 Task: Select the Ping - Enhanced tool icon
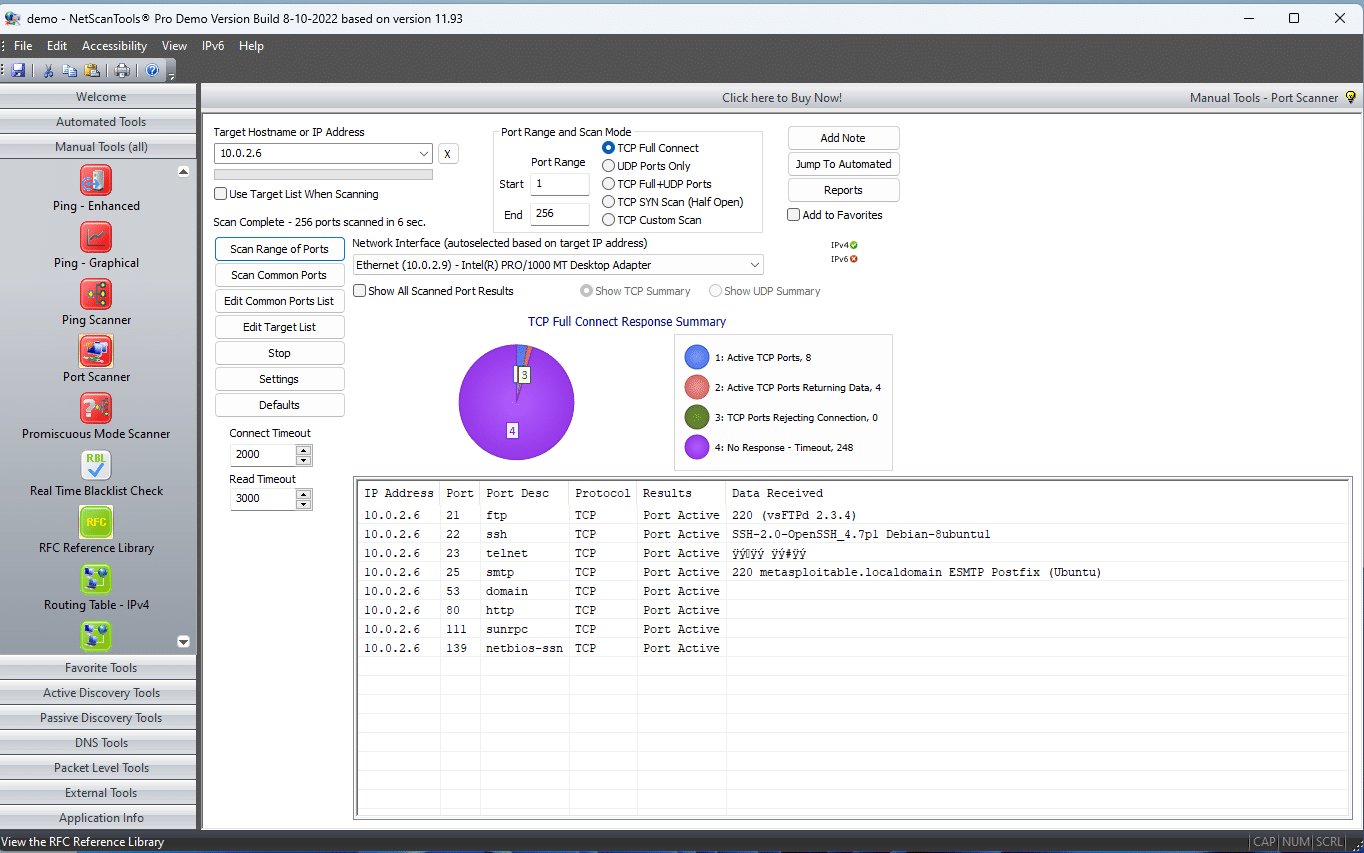pyautogui.click(x=96, y=181)
